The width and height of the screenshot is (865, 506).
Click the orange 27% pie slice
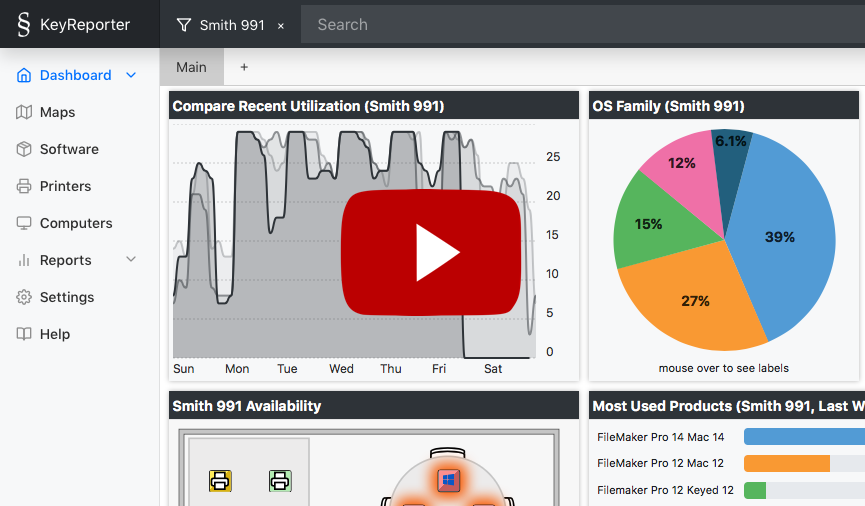(695, 301)
